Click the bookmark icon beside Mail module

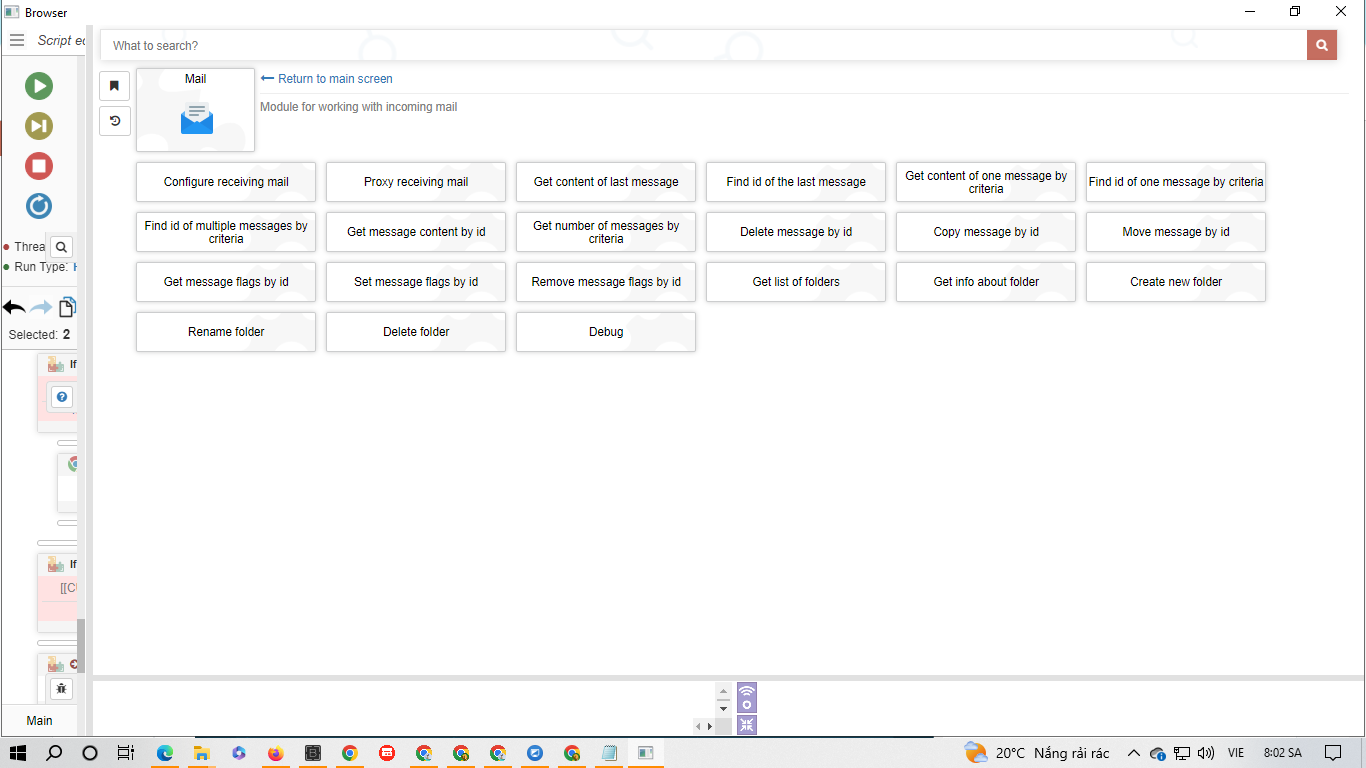click(x=115, y=86)
